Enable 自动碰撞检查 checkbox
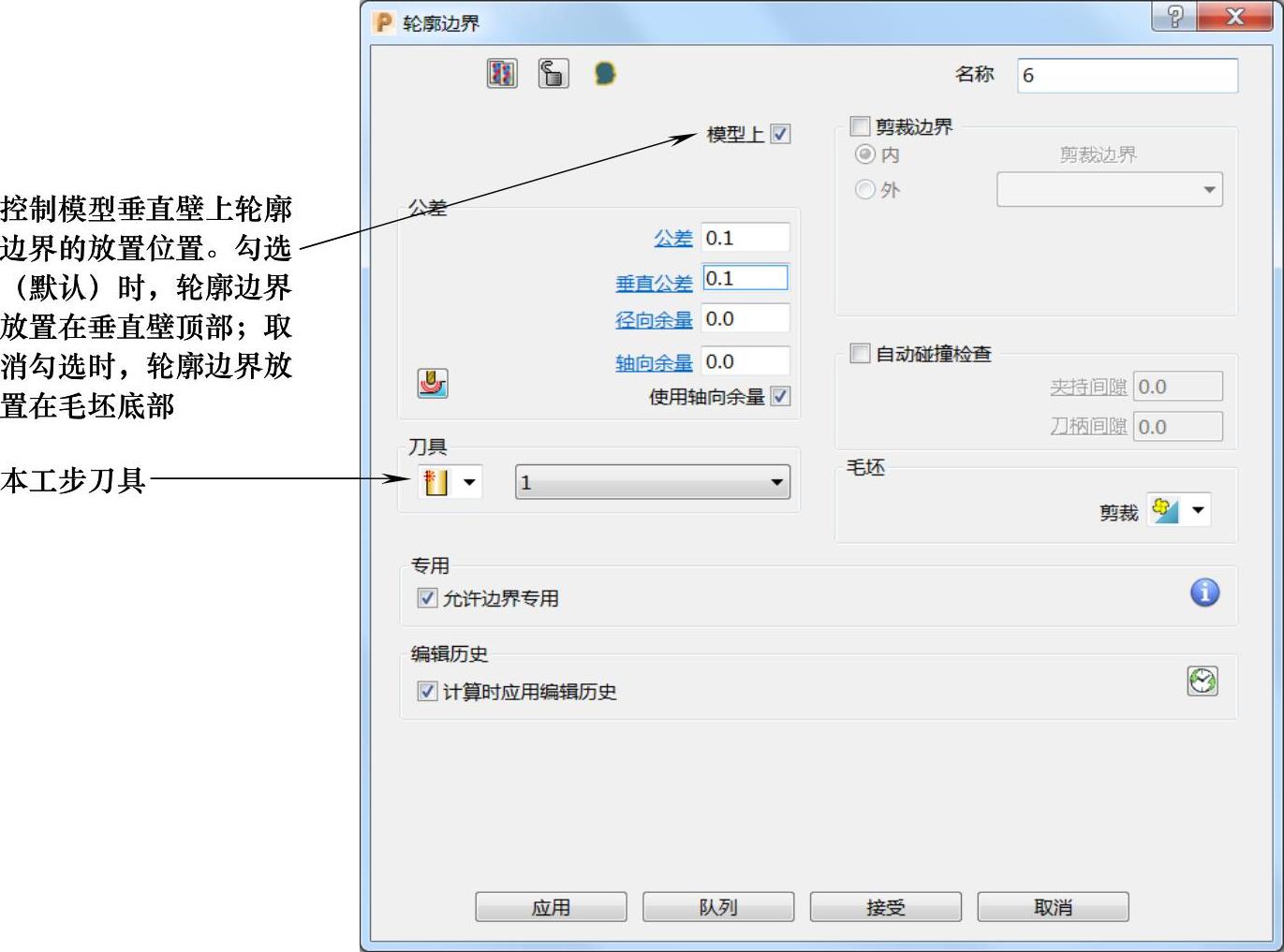 pyautogui.click(x=860, y=354)
